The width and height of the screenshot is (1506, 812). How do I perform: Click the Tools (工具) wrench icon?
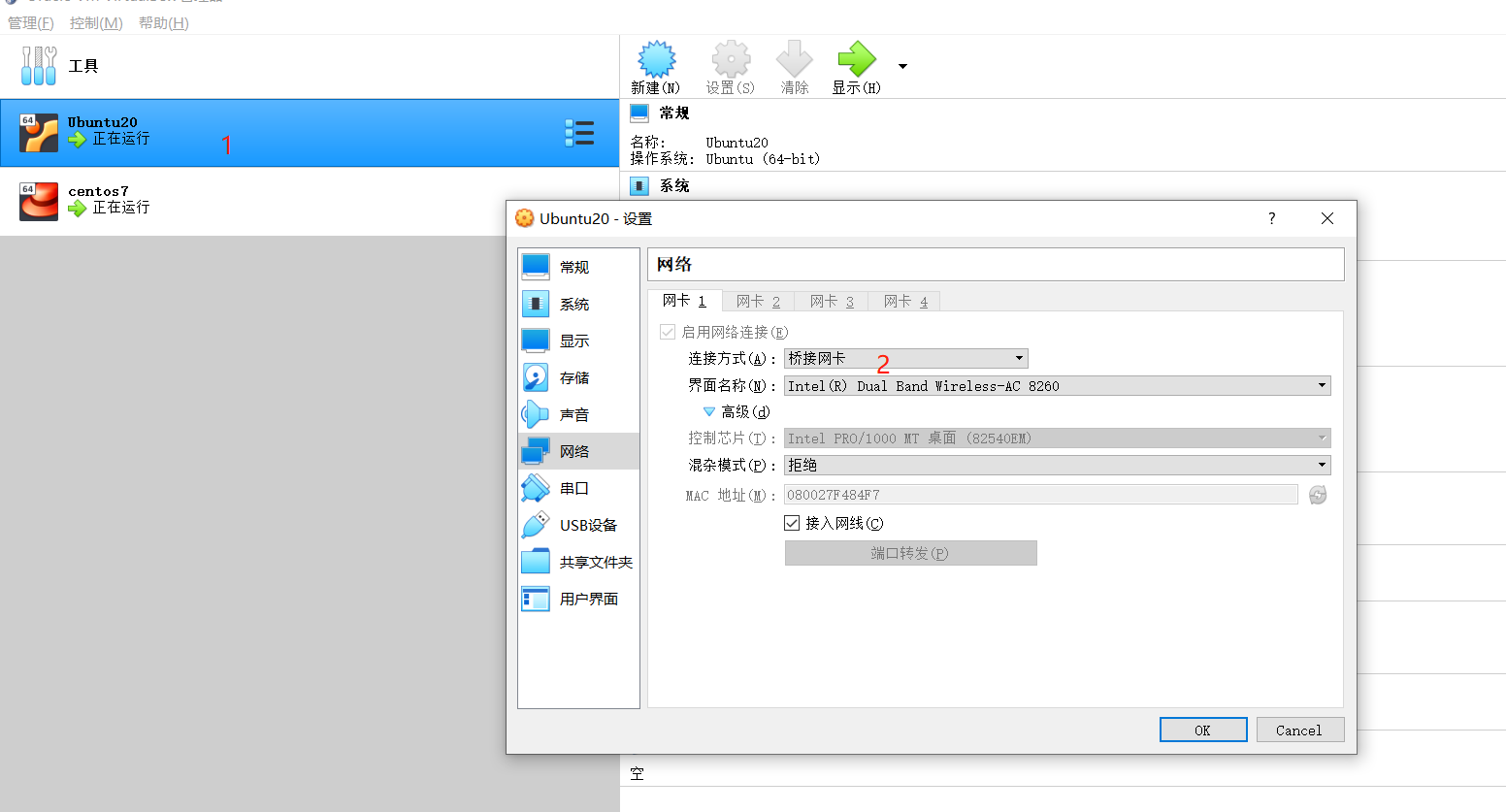point(39,66)
